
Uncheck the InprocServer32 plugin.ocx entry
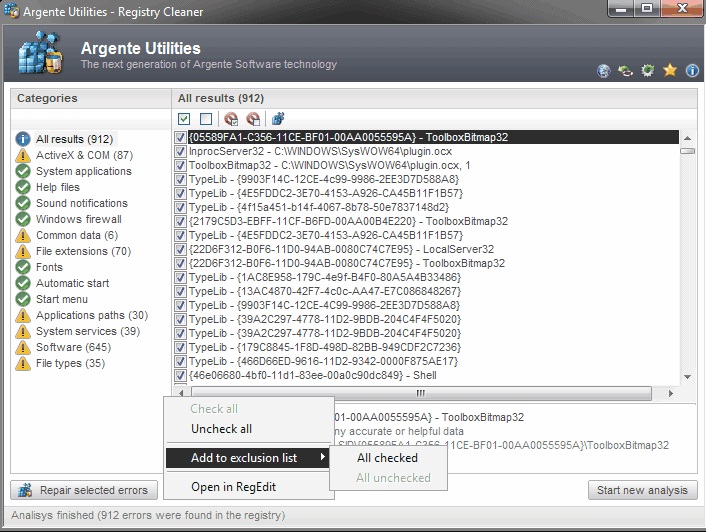(x=181, y=151)
